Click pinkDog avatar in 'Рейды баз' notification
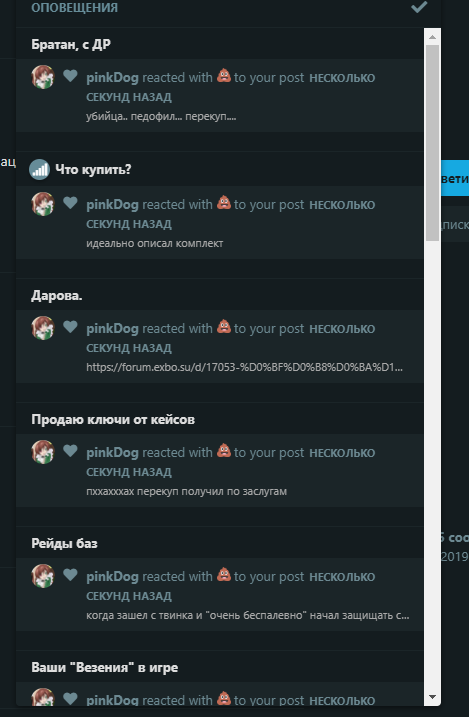The height and width of the screenshot is (717, 469). tap(43, 576)
